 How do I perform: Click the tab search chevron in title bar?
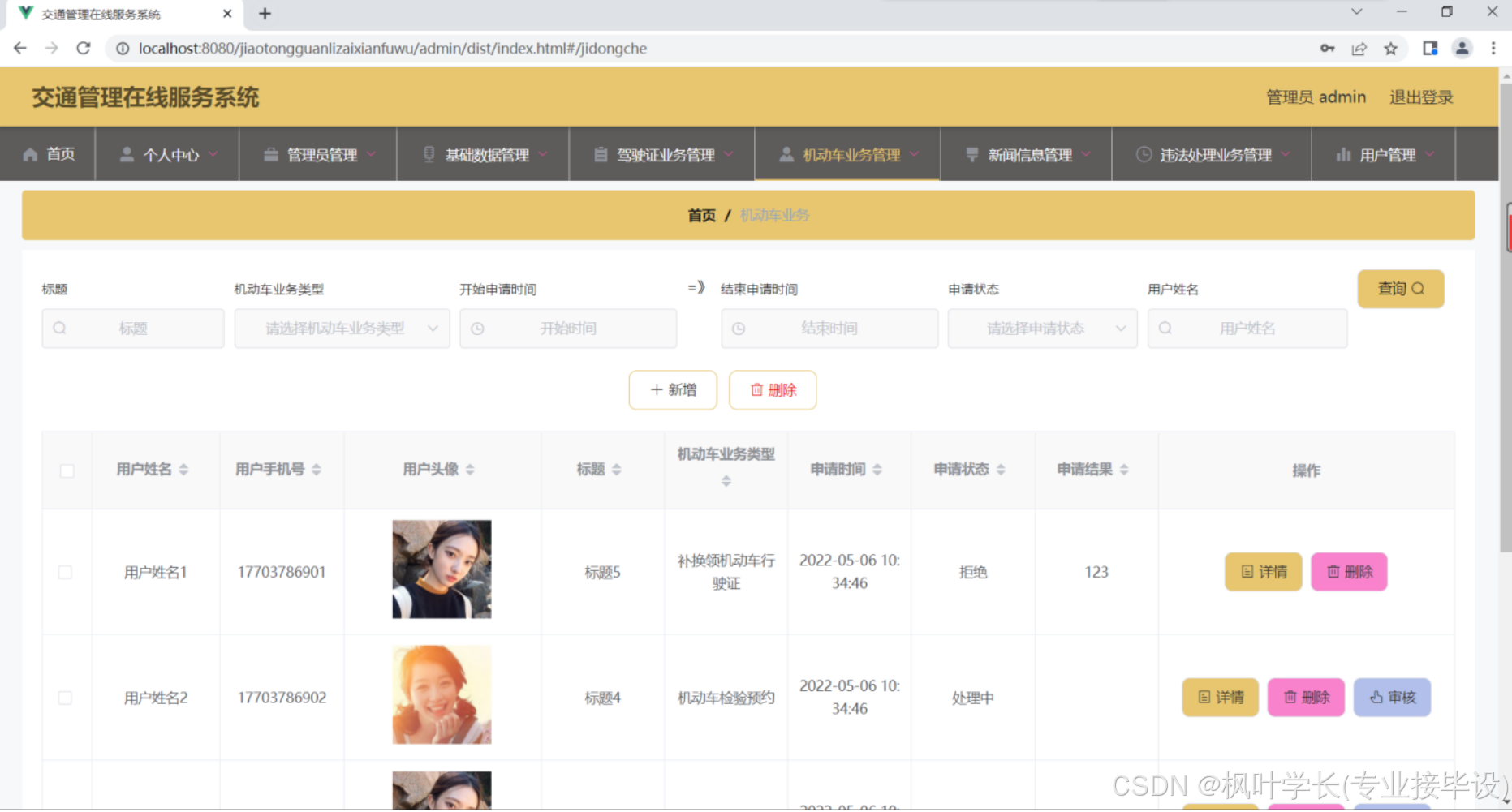pos(1356,12)
